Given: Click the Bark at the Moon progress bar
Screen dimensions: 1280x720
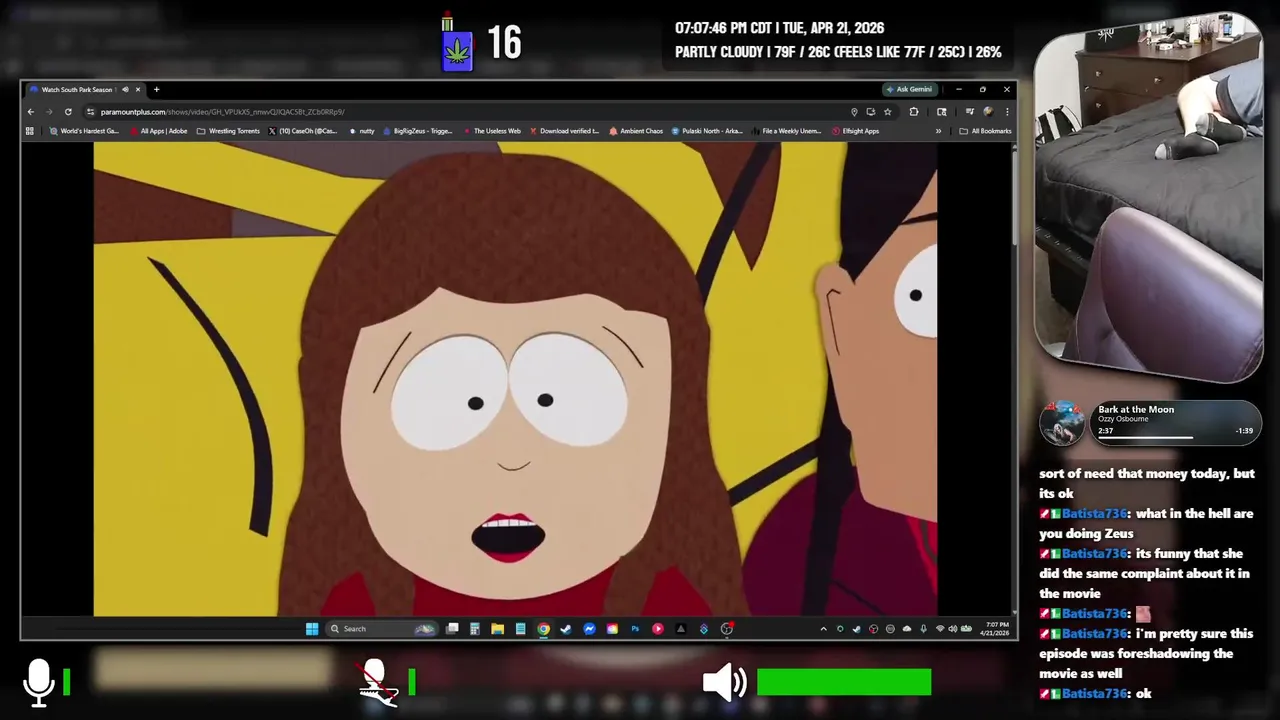Looking at the screenshot, I should (x=1146, y=437).
